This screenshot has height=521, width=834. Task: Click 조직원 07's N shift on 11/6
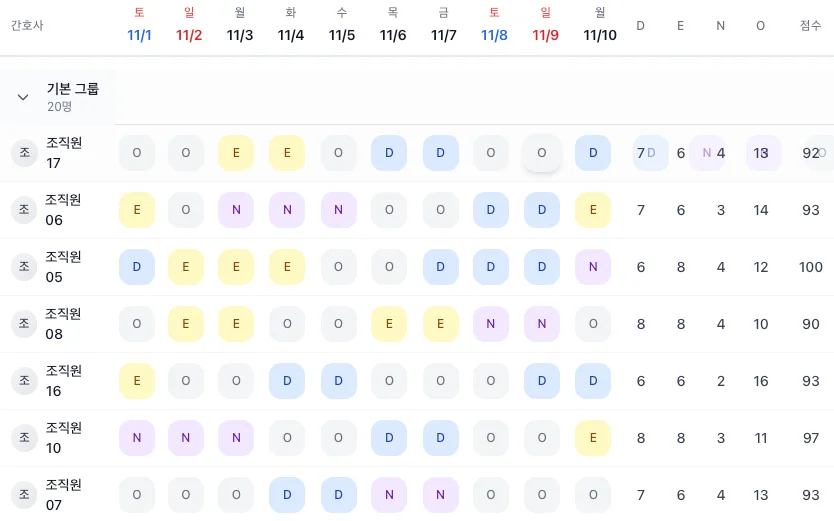tap(389, 495)
